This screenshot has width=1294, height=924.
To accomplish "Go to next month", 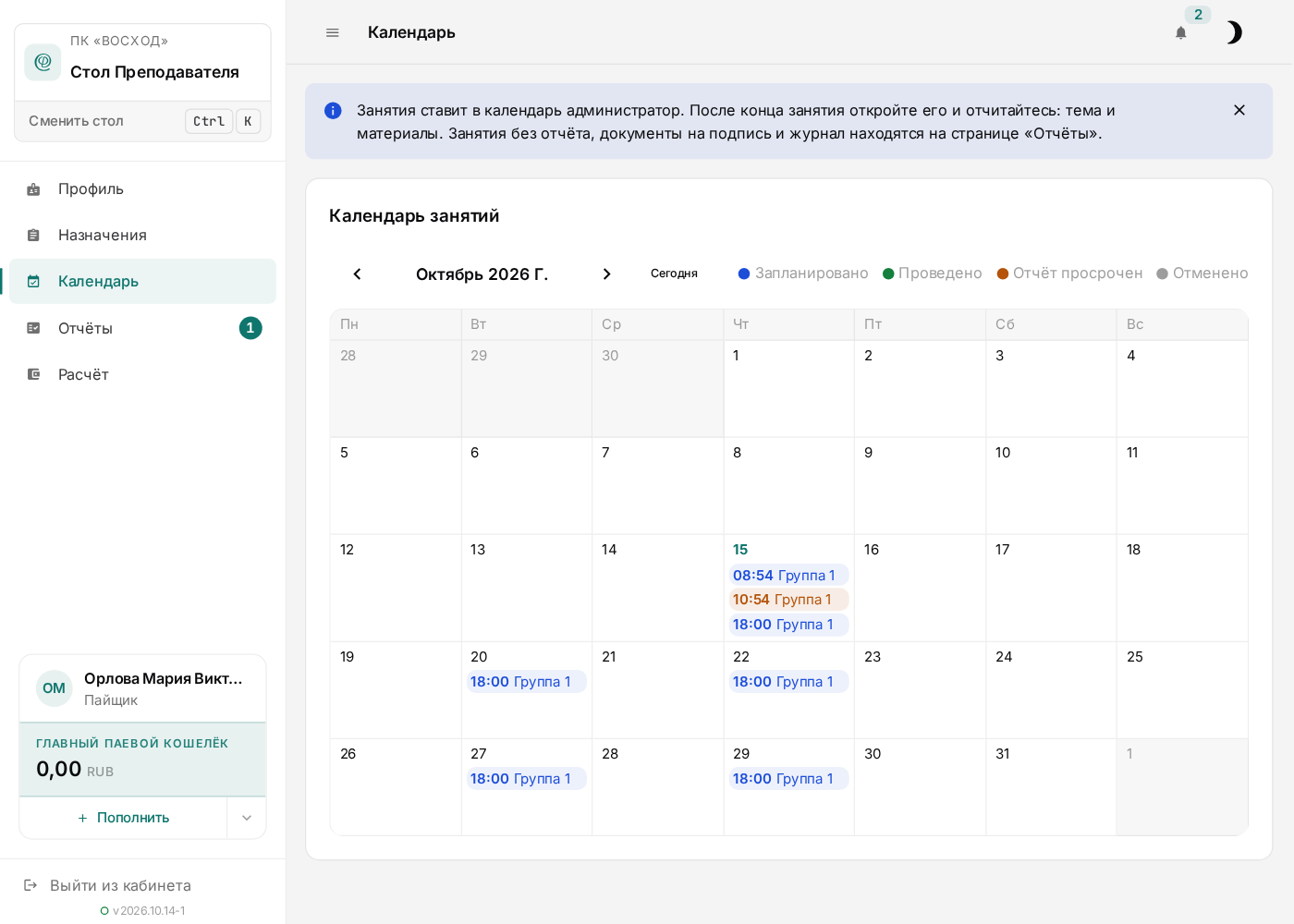I will 606,274.
